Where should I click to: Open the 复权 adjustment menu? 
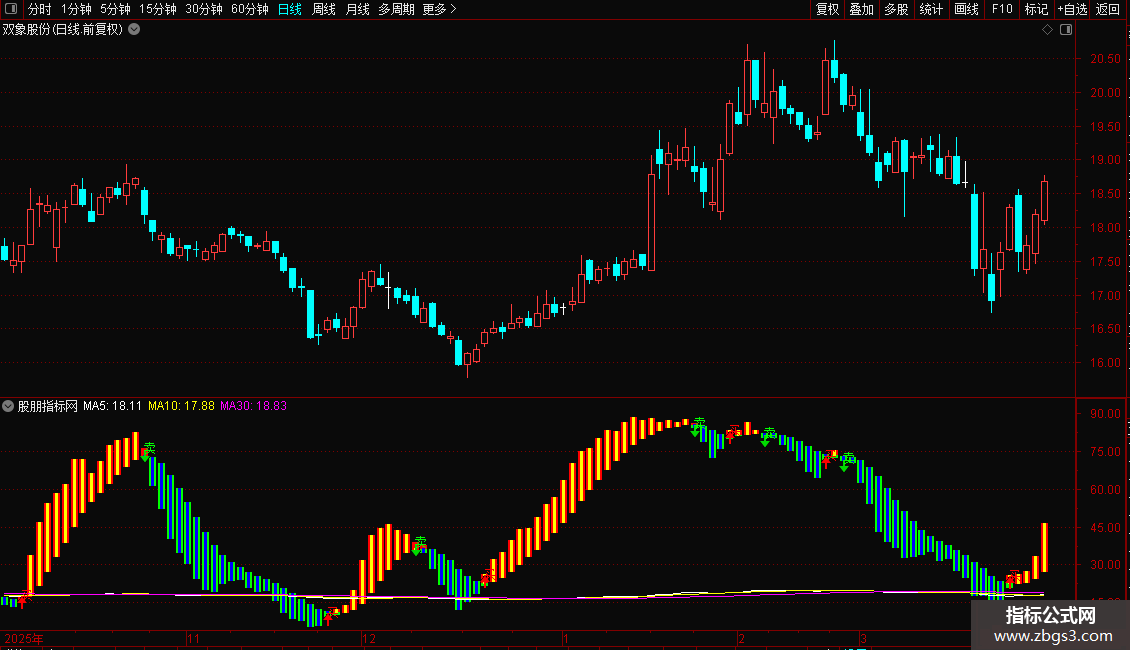click(x=827, y=9)
